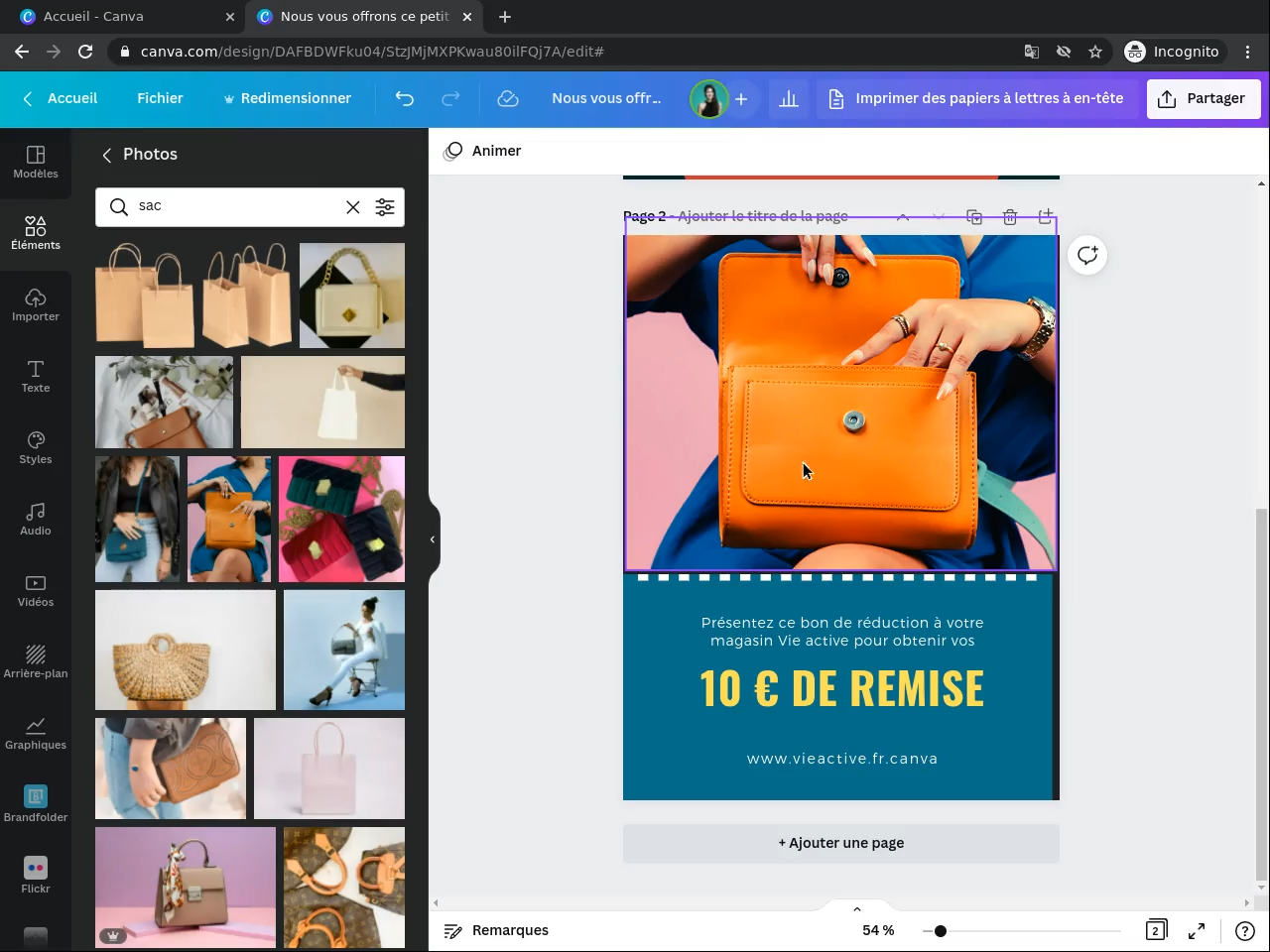Screen dimensions: 1270x952
Task: Go back from the Photos panel
Action: point(106,155)
